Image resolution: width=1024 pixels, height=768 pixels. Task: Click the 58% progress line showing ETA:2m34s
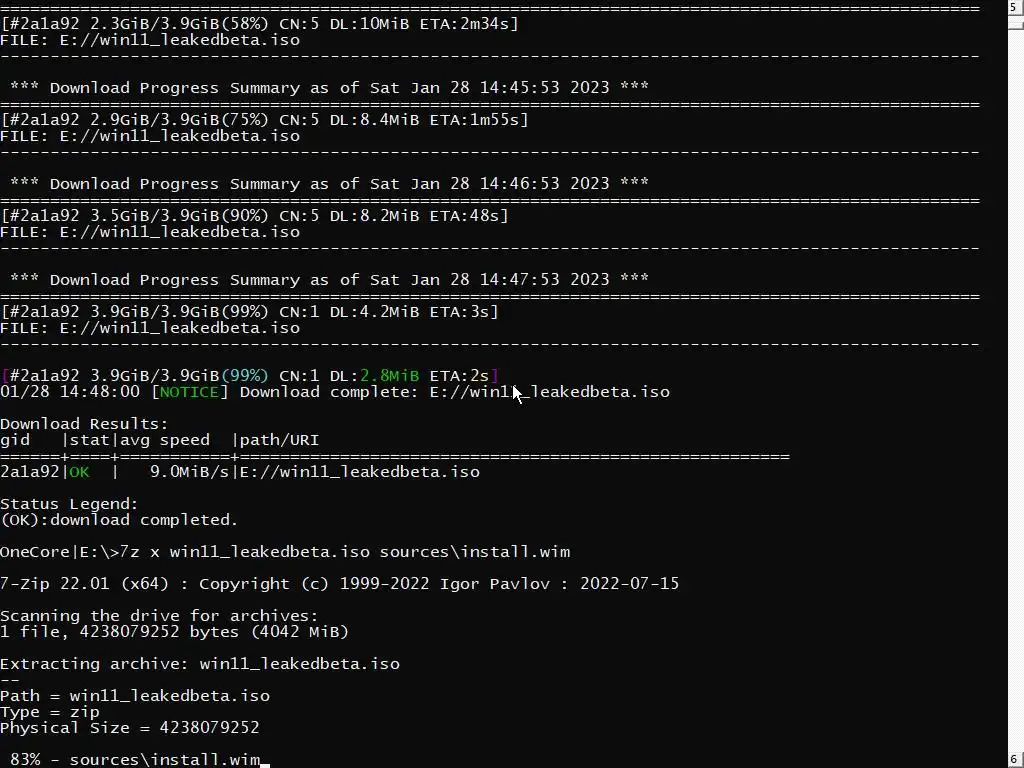click(x=259, y=24)
